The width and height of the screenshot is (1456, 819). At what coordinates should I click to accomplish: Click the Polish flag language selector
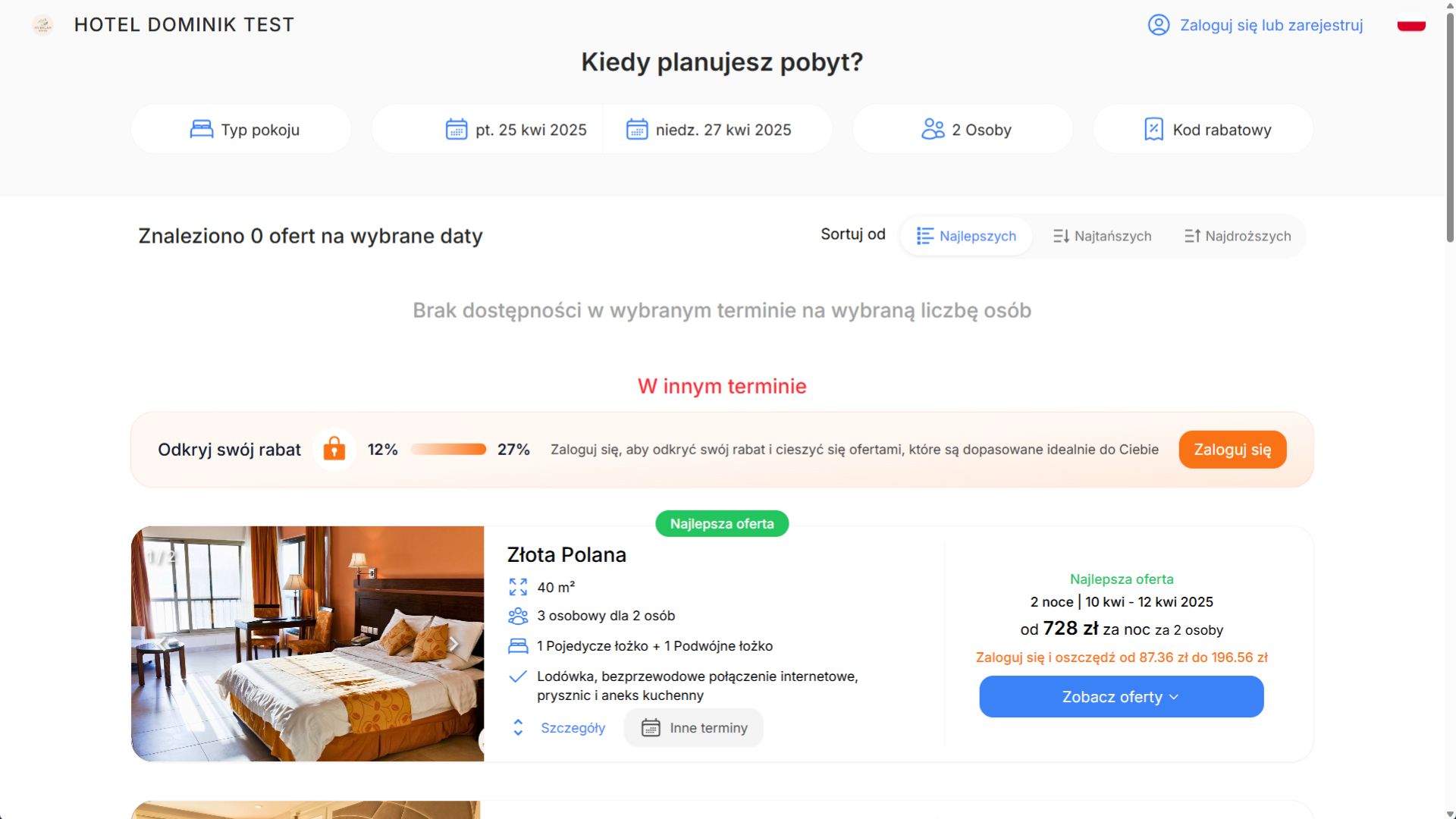1411,23
